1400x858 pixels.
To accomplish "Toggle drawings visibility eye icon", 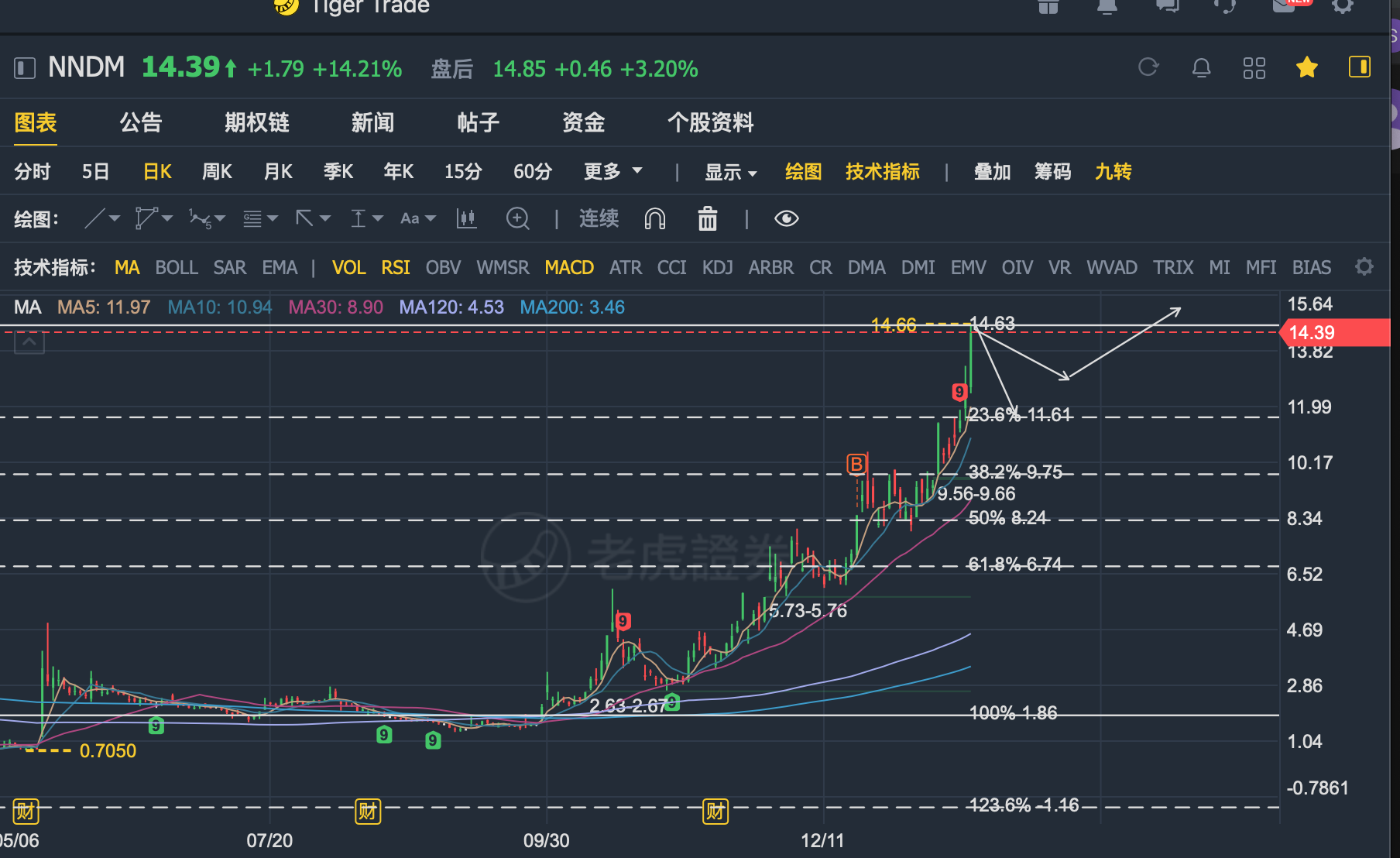I will coord(786,219).
